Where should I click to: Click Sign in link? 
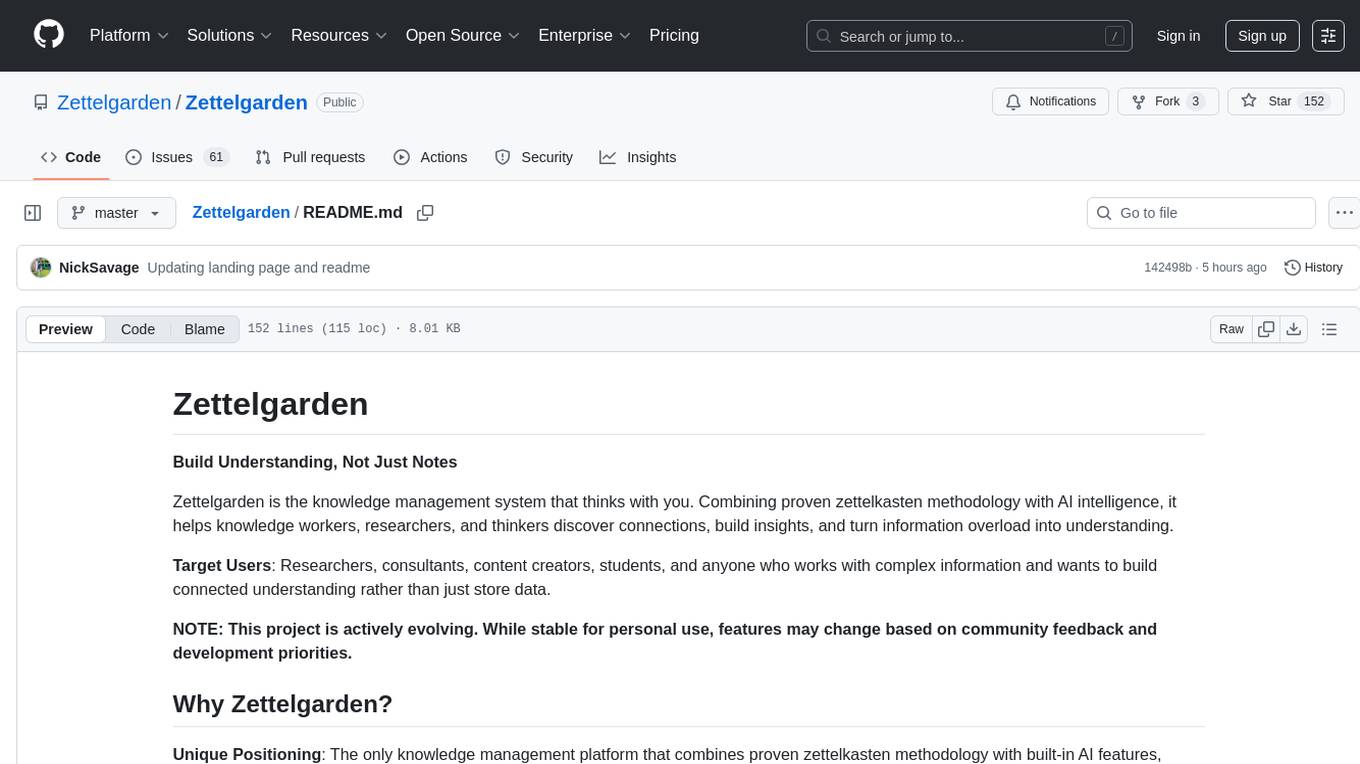click(1178, 35)
